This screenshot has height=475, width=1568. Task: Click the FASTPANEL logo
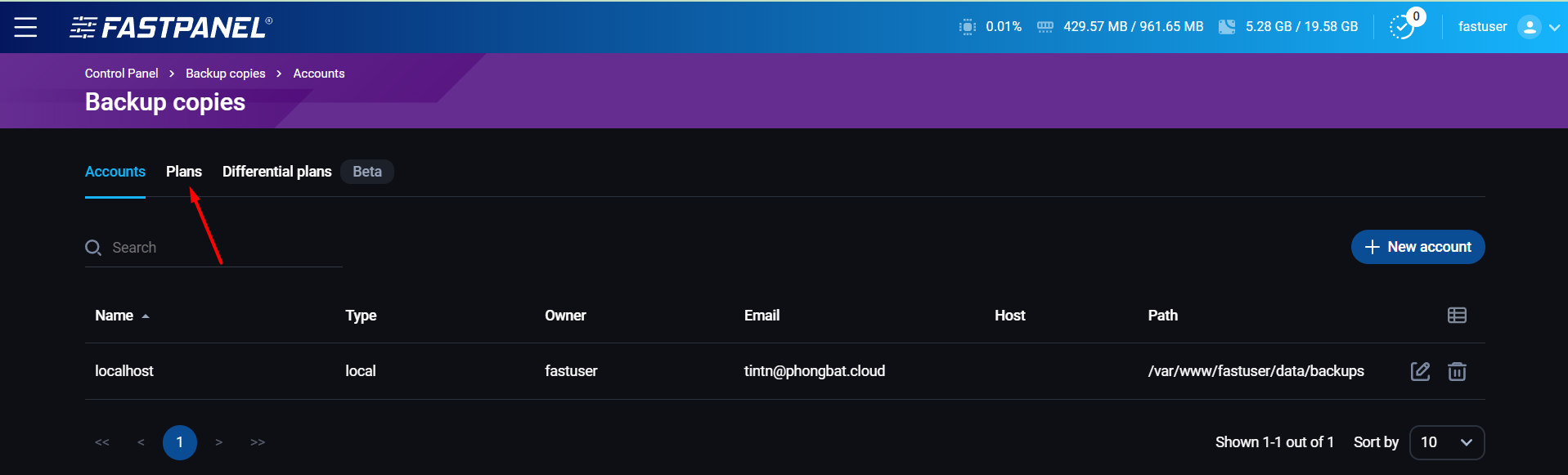pos(171,28)
